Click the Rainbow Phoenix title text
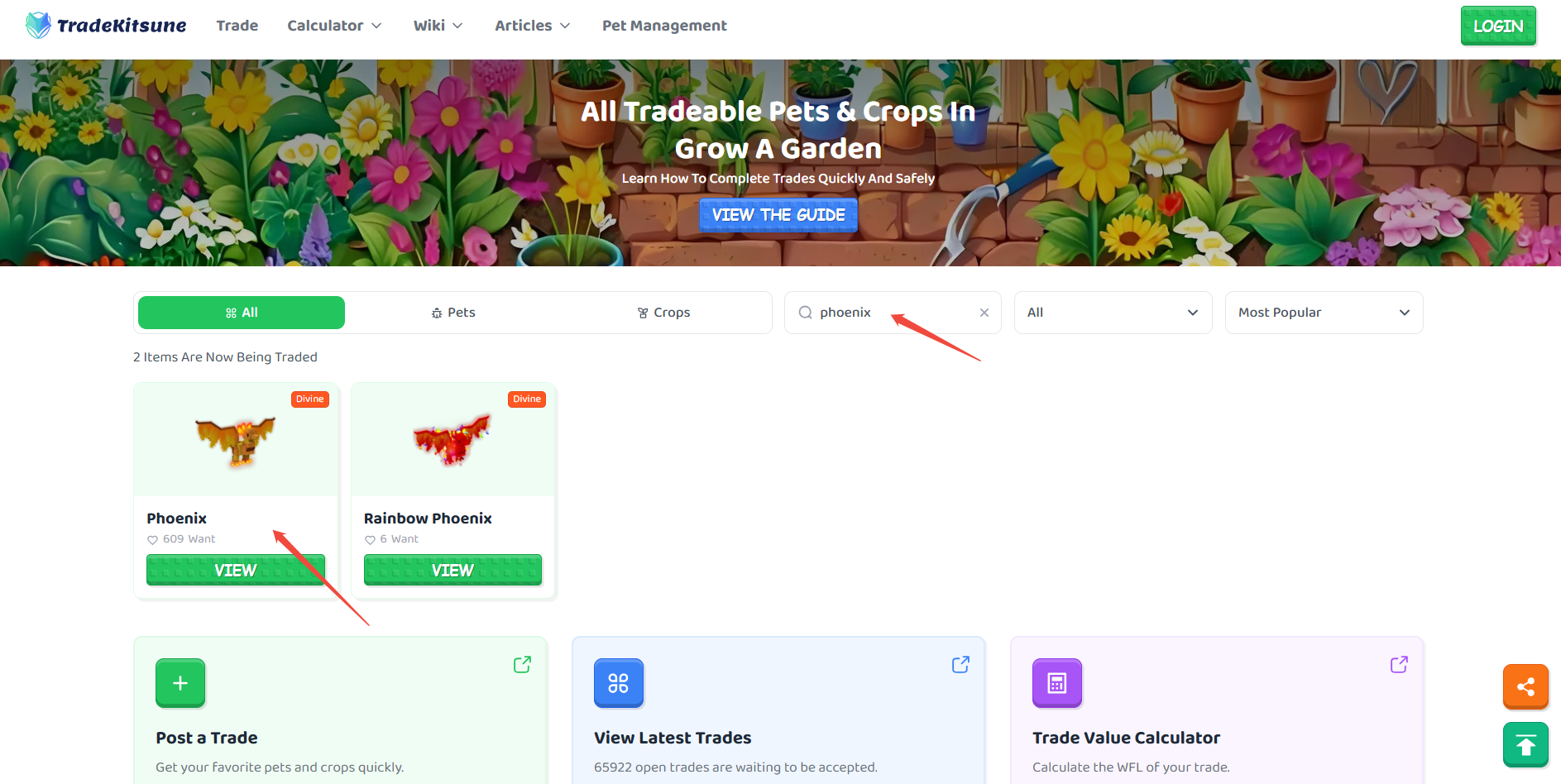This screenshot has width=1561, height=784. point(428,519)
